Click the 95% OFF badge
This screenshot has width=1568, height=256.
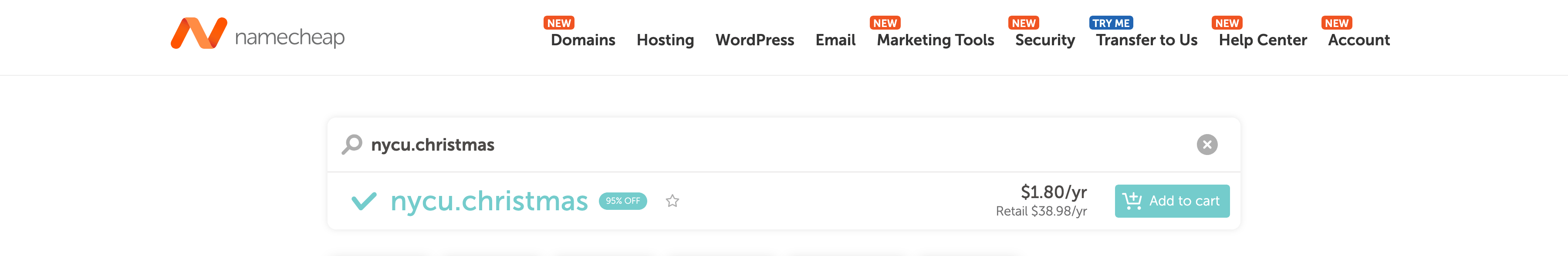[622, 201]
